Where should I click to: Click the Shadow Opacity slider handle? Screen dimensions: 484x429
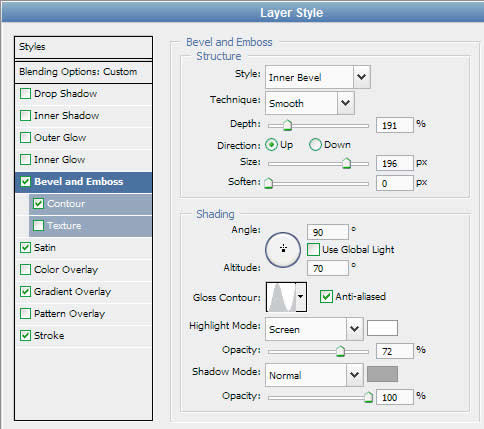click(368, 397)
